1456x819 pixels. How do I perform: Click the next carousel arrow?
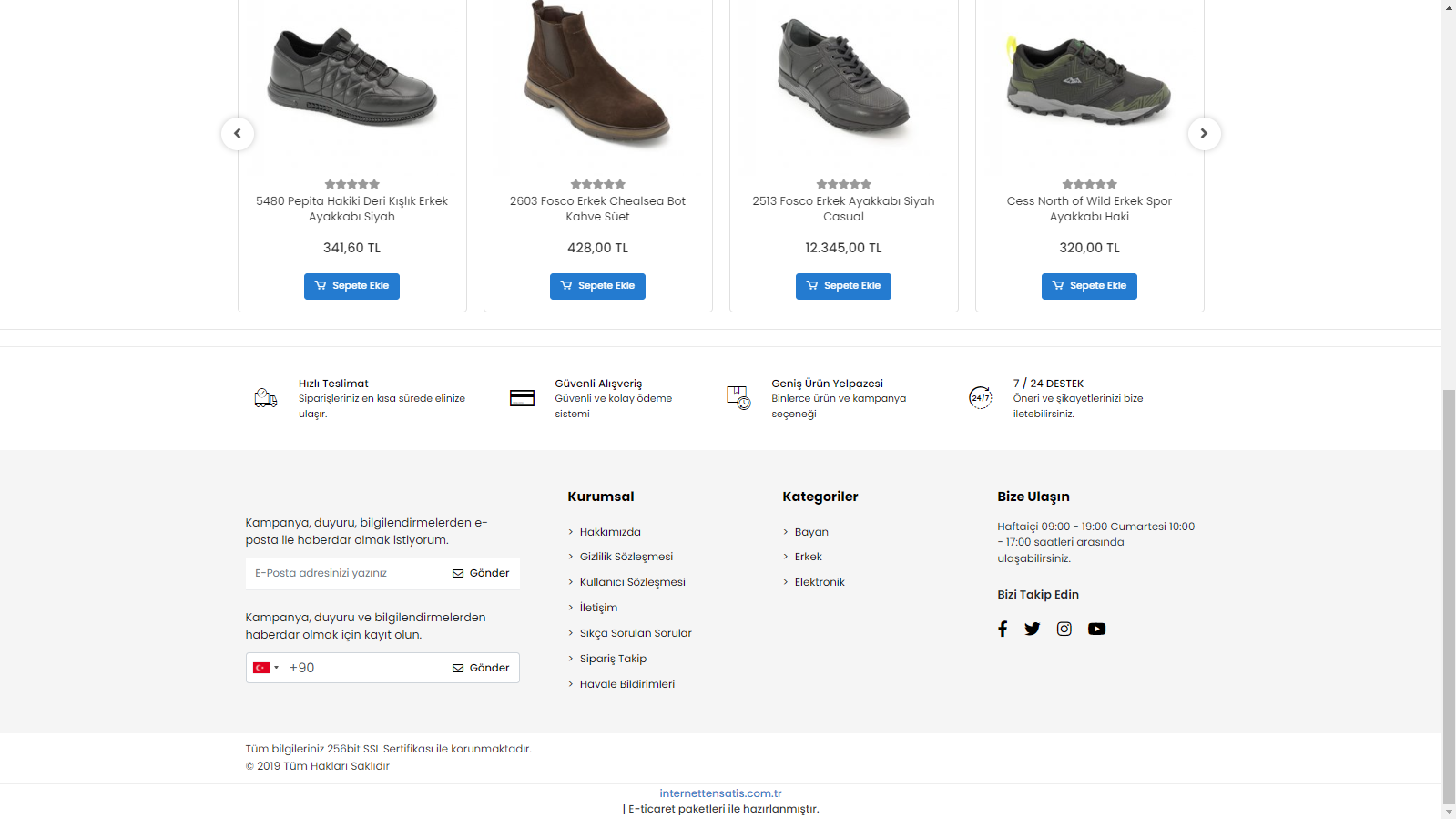tap(1204, 134)
